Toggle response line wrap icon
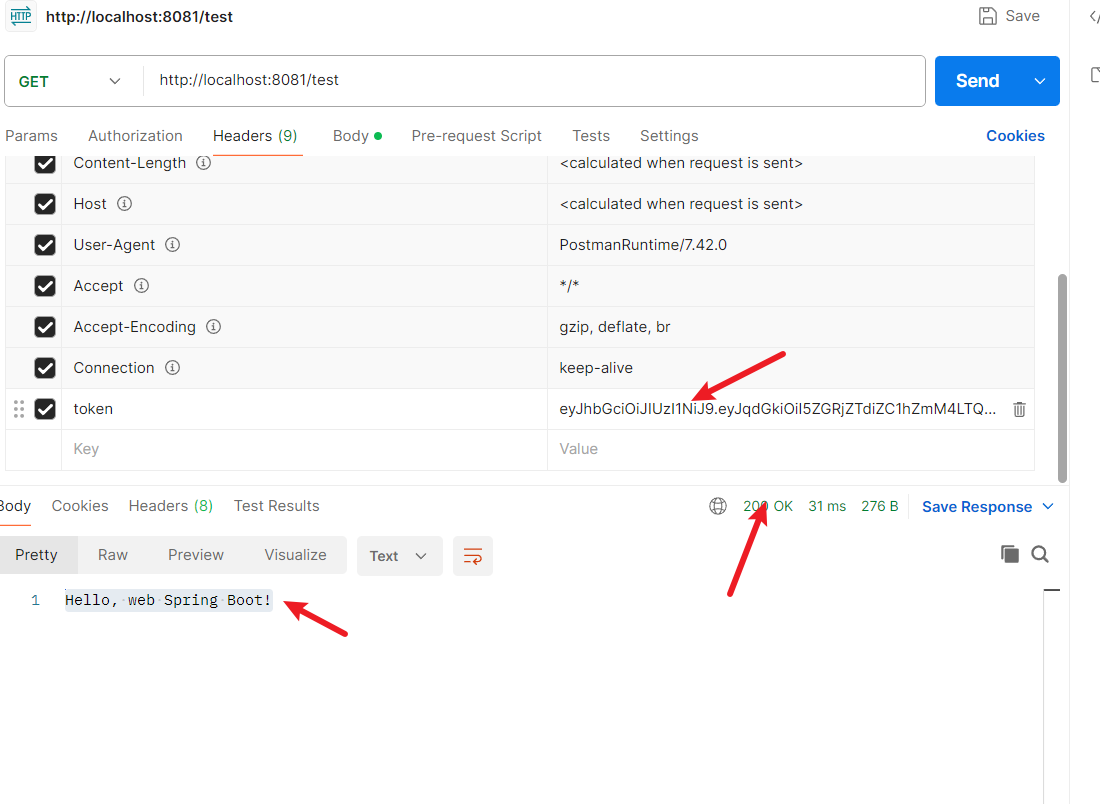The width and height of the screenshot is (1100, 804). [473, 556]
